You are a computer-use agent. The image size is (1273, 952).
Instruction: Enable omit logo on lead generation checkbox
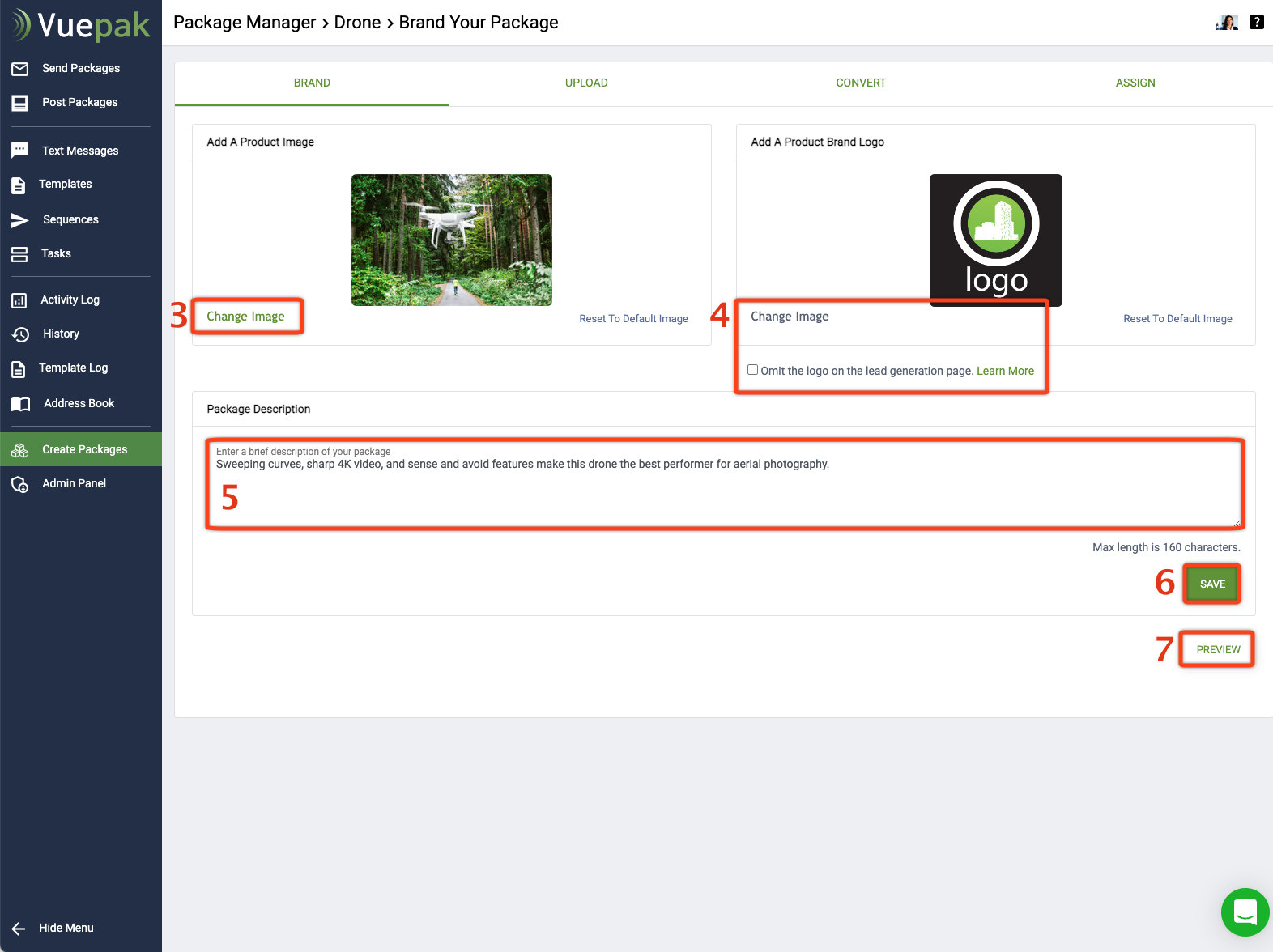click(752, 370)
